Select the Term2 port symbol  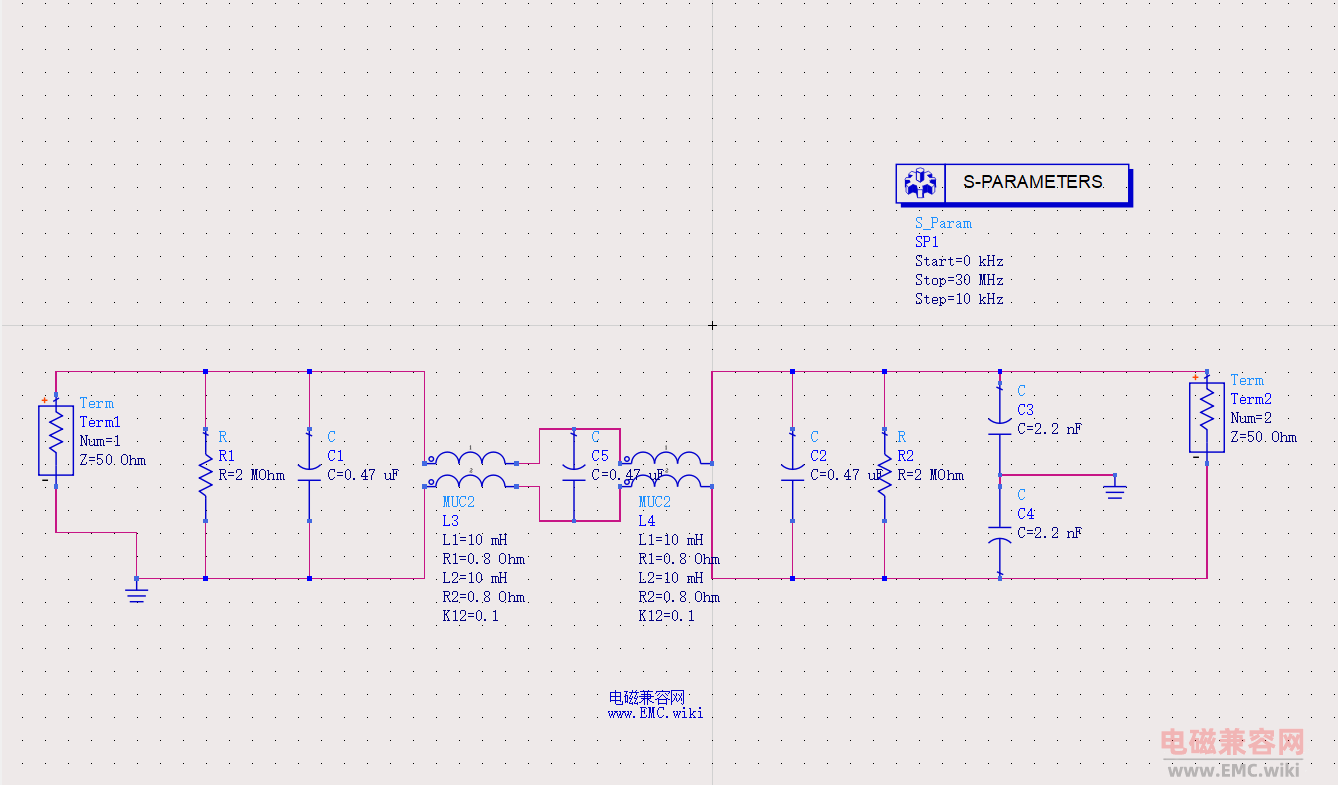point(1207,416)
